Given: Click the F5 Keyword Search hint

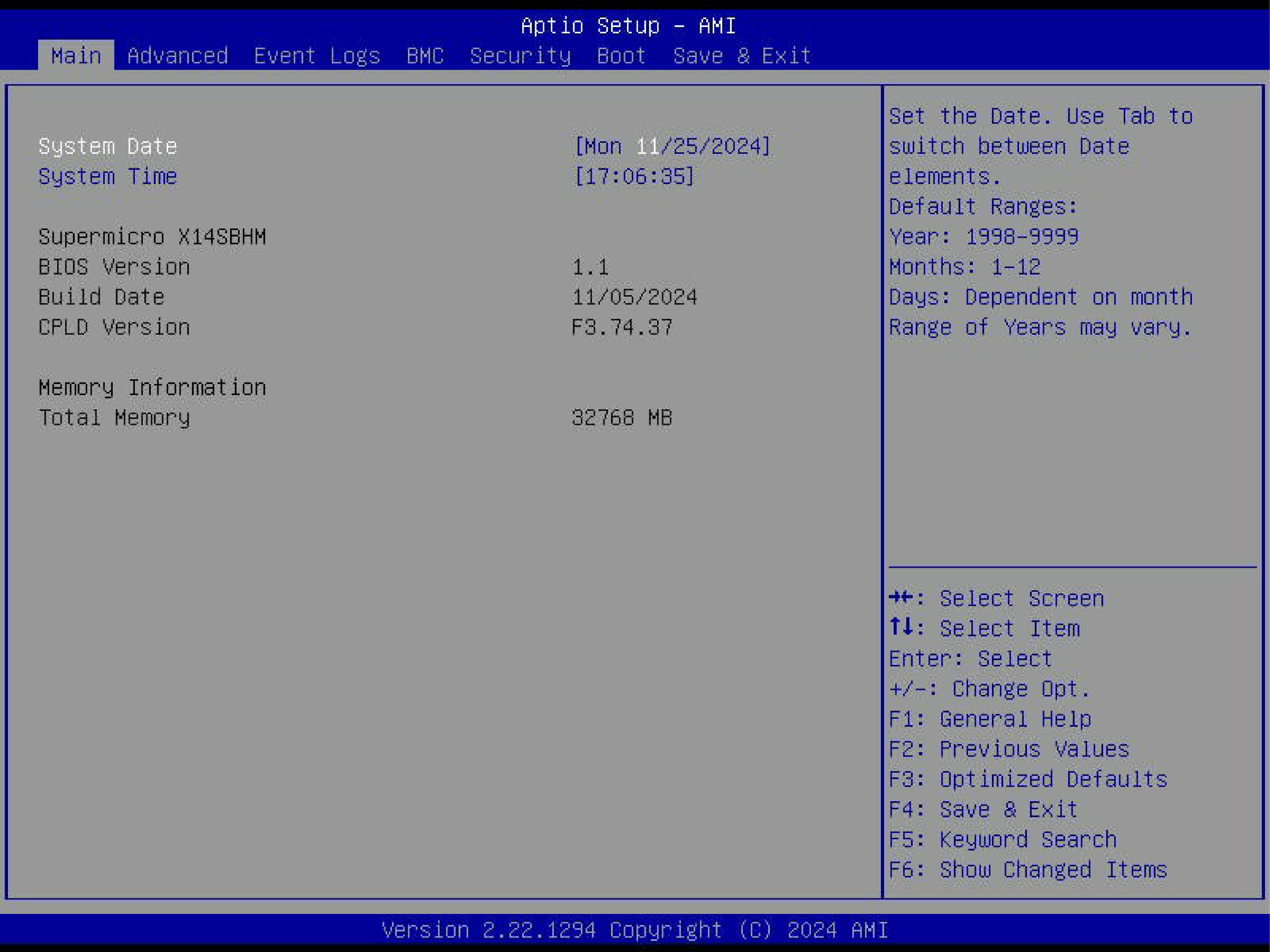Looking at the screenshot, I should click(x=1003, y=840).
